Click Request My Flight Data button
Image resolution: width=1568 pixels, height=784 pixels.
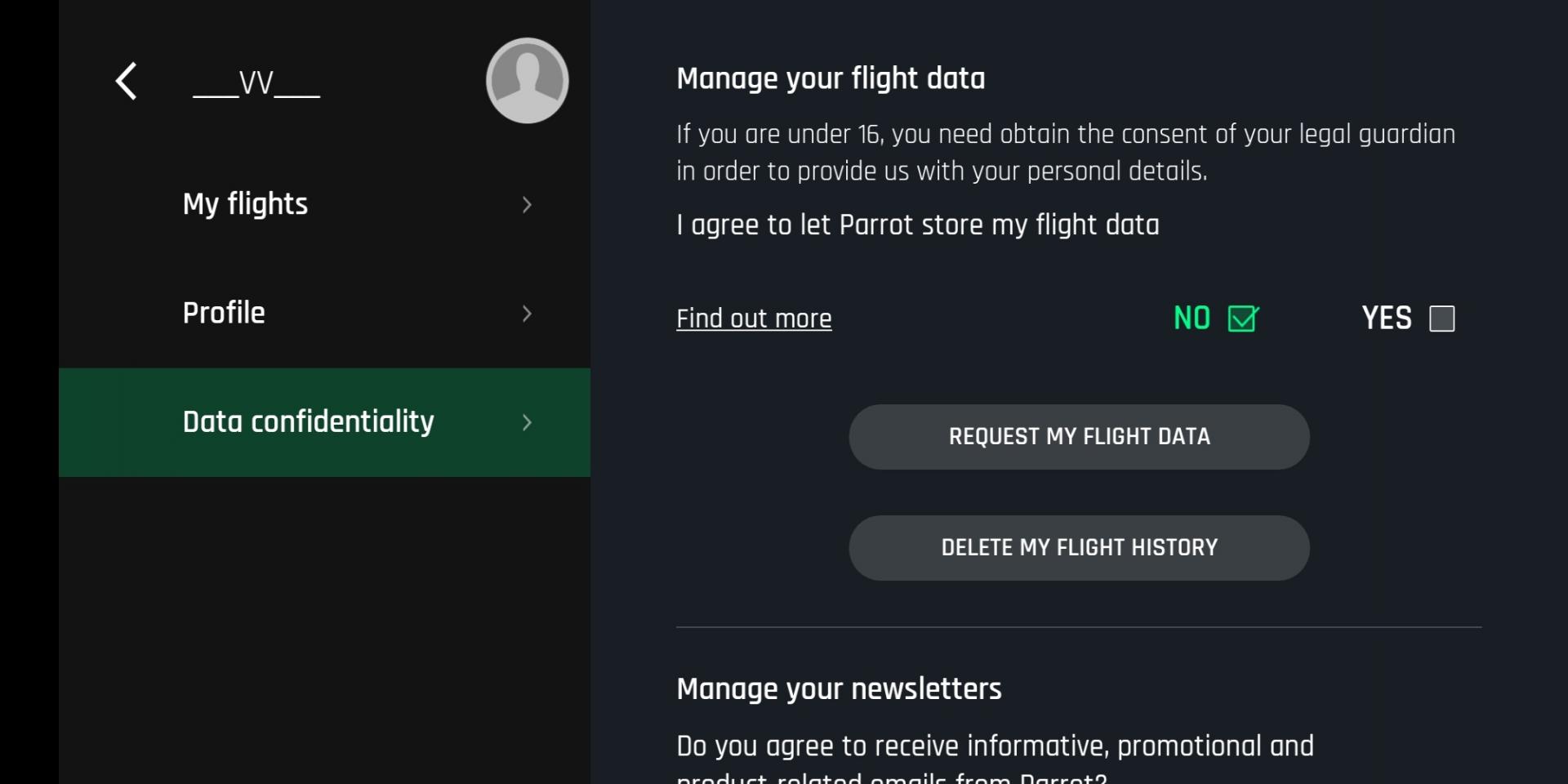[x=1079, y=437]
